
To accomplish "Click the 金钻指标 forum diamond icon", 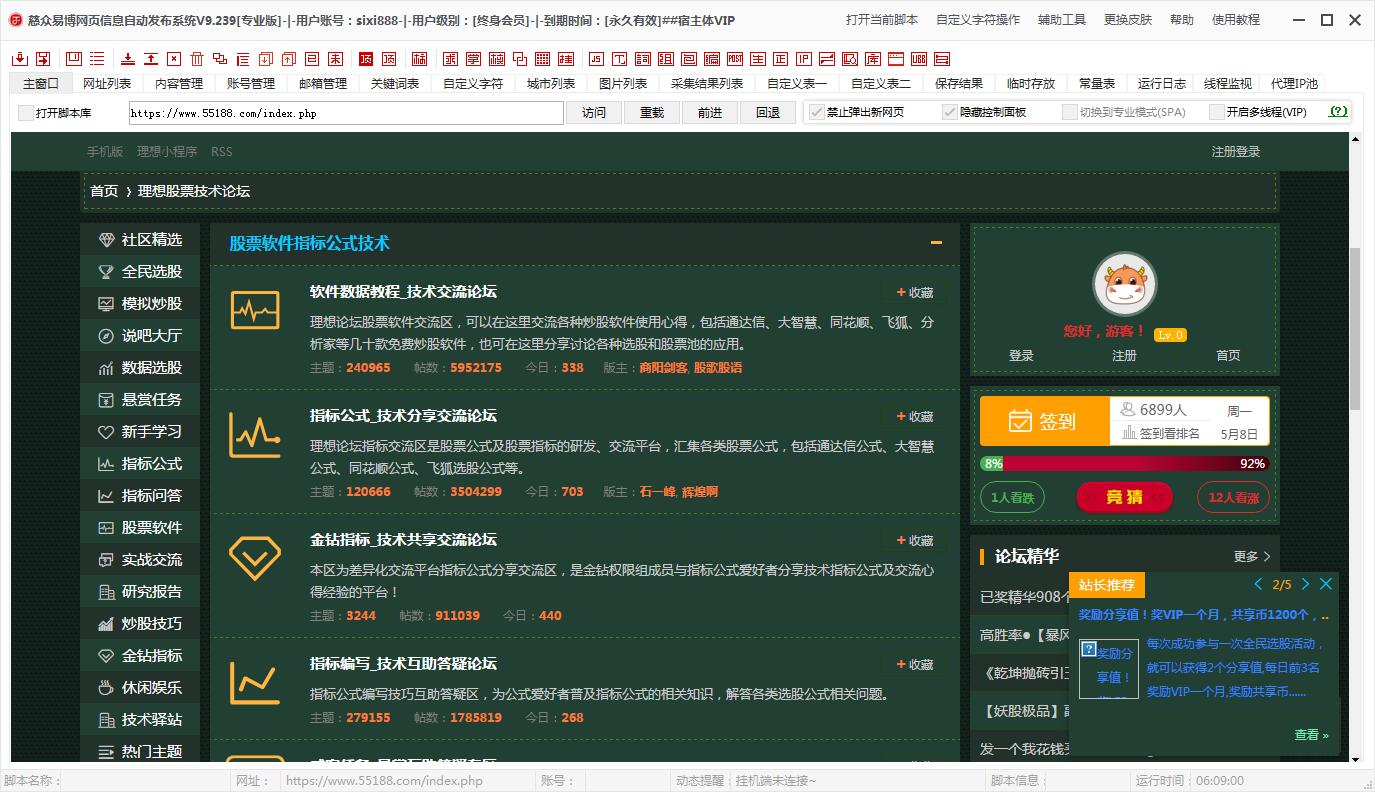I will pos(255,558).
